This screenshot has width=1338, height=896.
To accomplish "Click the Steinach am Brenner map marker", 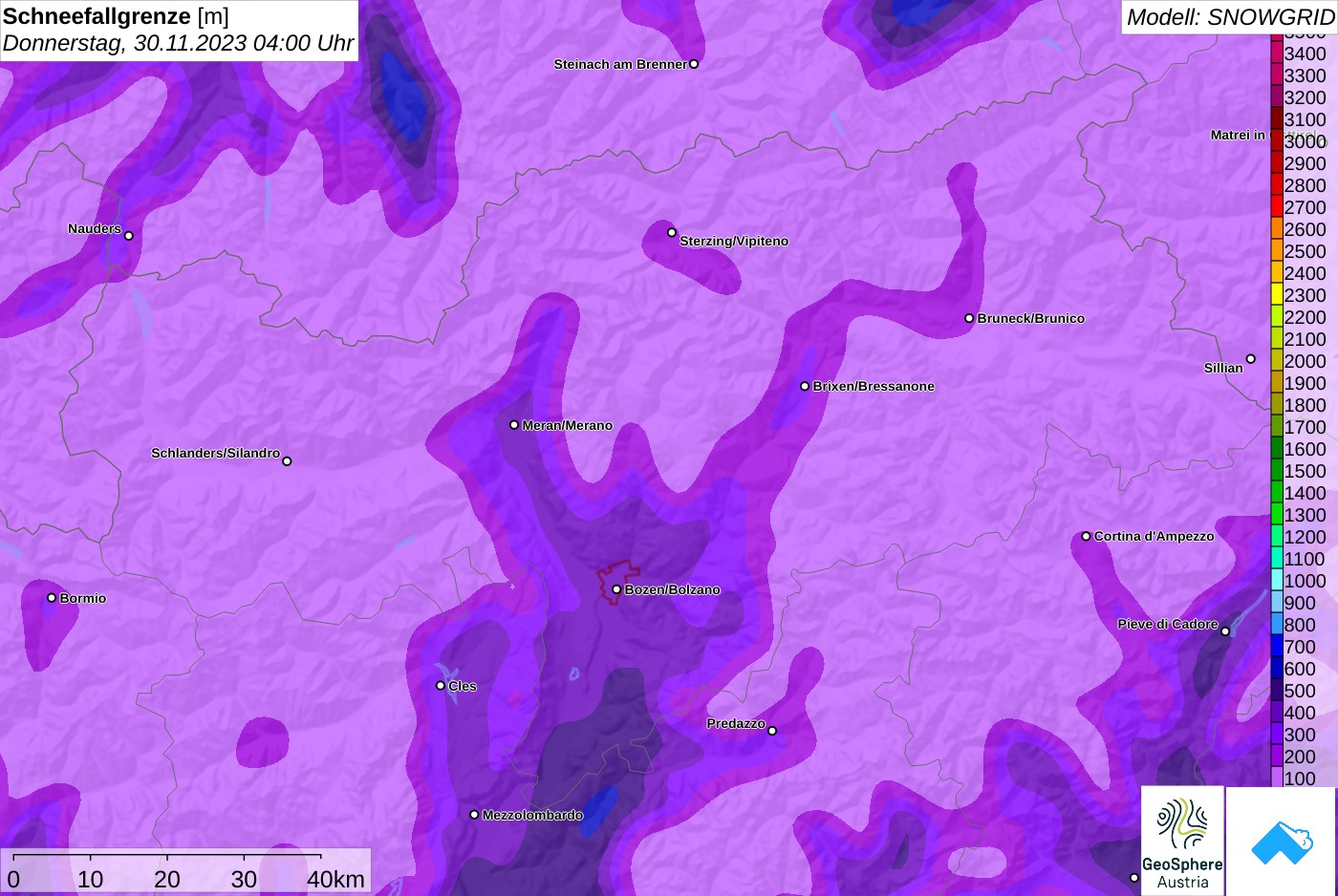I will [x=694, y=64].
